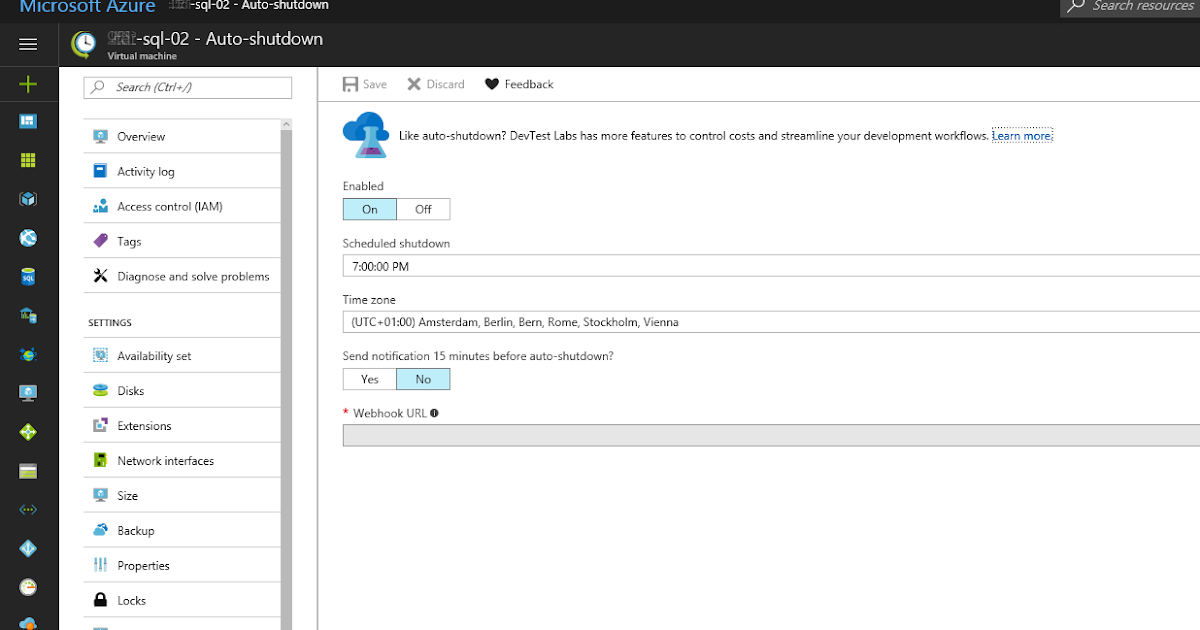Screen dimensions: 1200x630
Task: Open SQL databases from the sidebar
Action: point(28,276)
